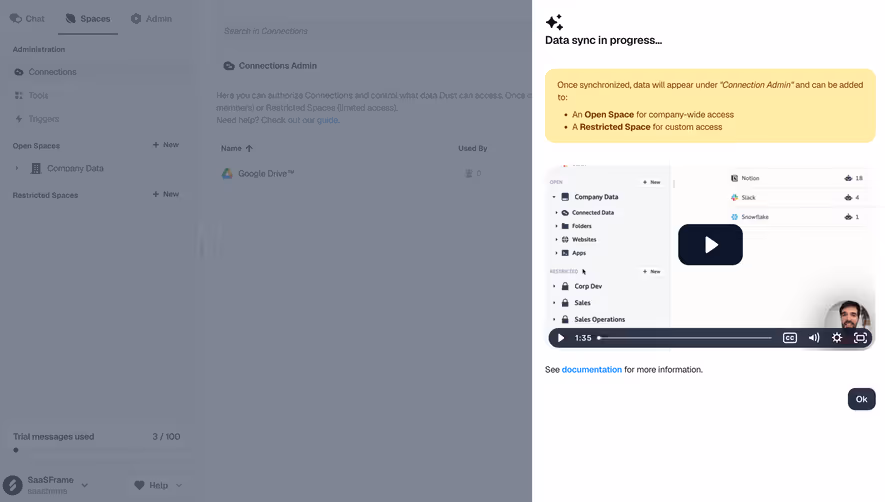Open video settings gear
This screenshot has height=502, width=885.
[836, 338]
